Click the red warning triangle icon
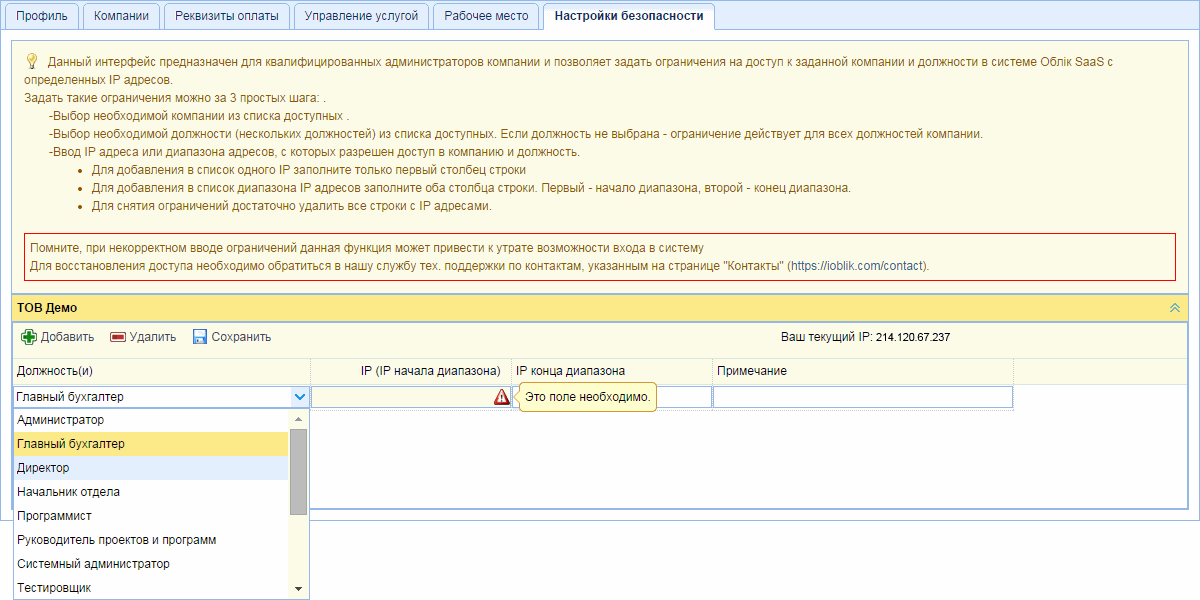The height and width of the screenshot is (600, 1200). [x=501, y=397]
